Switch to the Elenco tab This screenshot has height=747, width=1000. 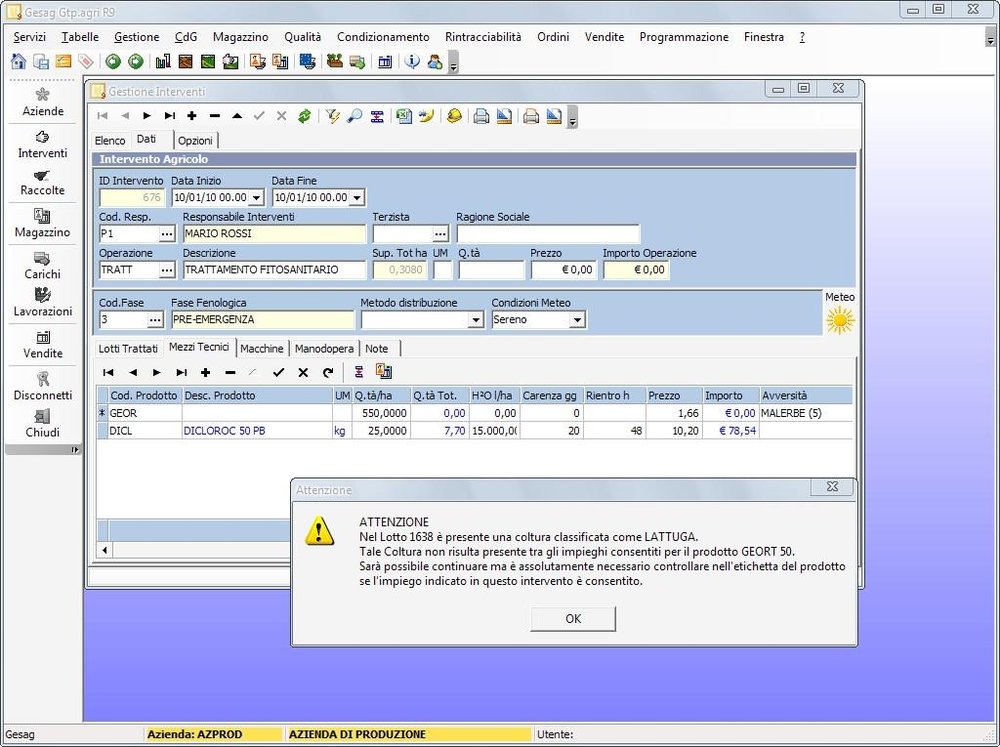tap(109, 140)
